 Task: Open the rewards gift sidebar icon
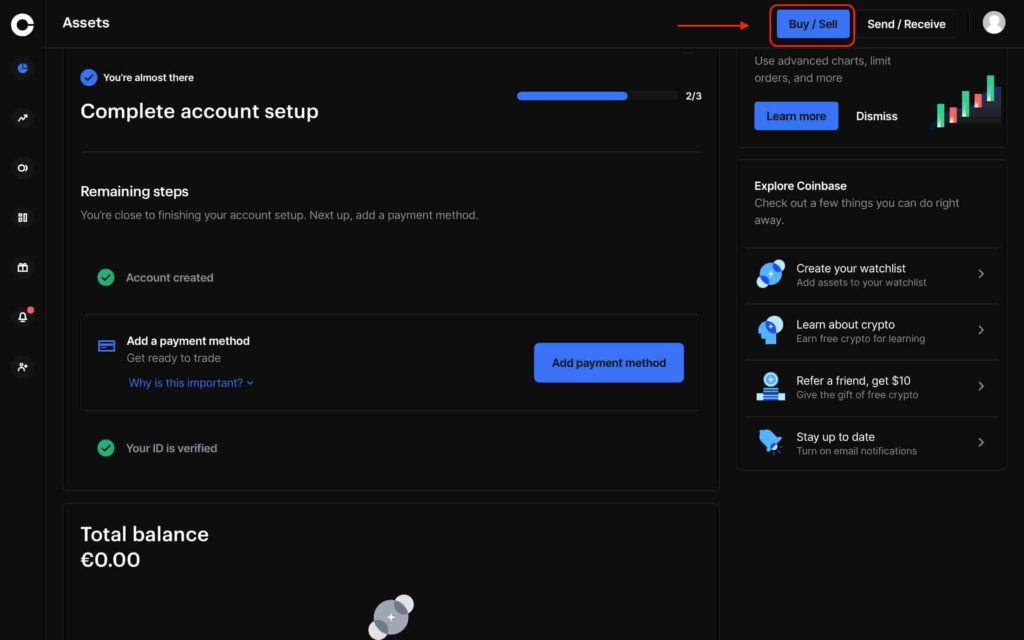pos(23,267)
